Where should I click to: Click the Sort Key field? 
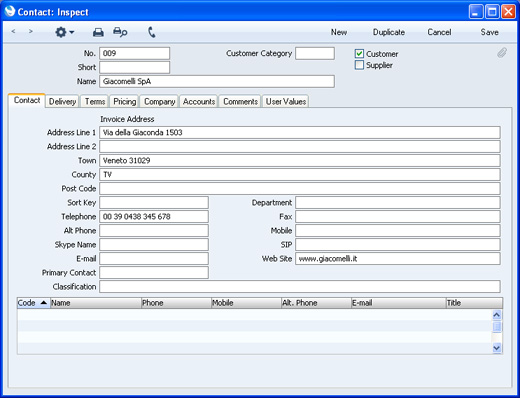[x=154, y=202]
